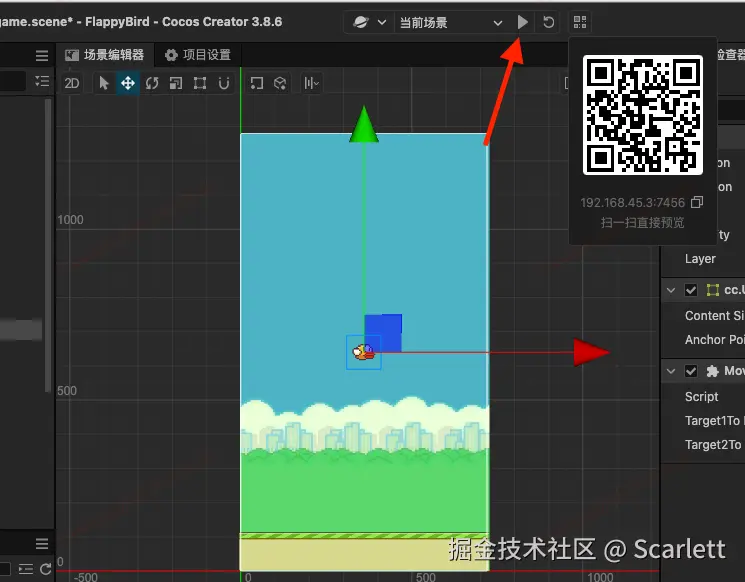The image size is (745, 582).
Task: Click the Script property label
Action: coord(701,397)
